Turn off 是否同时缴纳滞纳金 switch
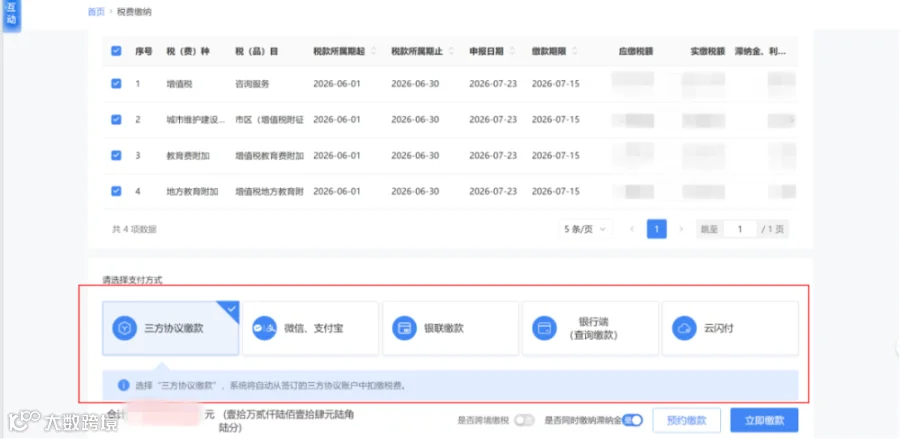 (633, 420)
